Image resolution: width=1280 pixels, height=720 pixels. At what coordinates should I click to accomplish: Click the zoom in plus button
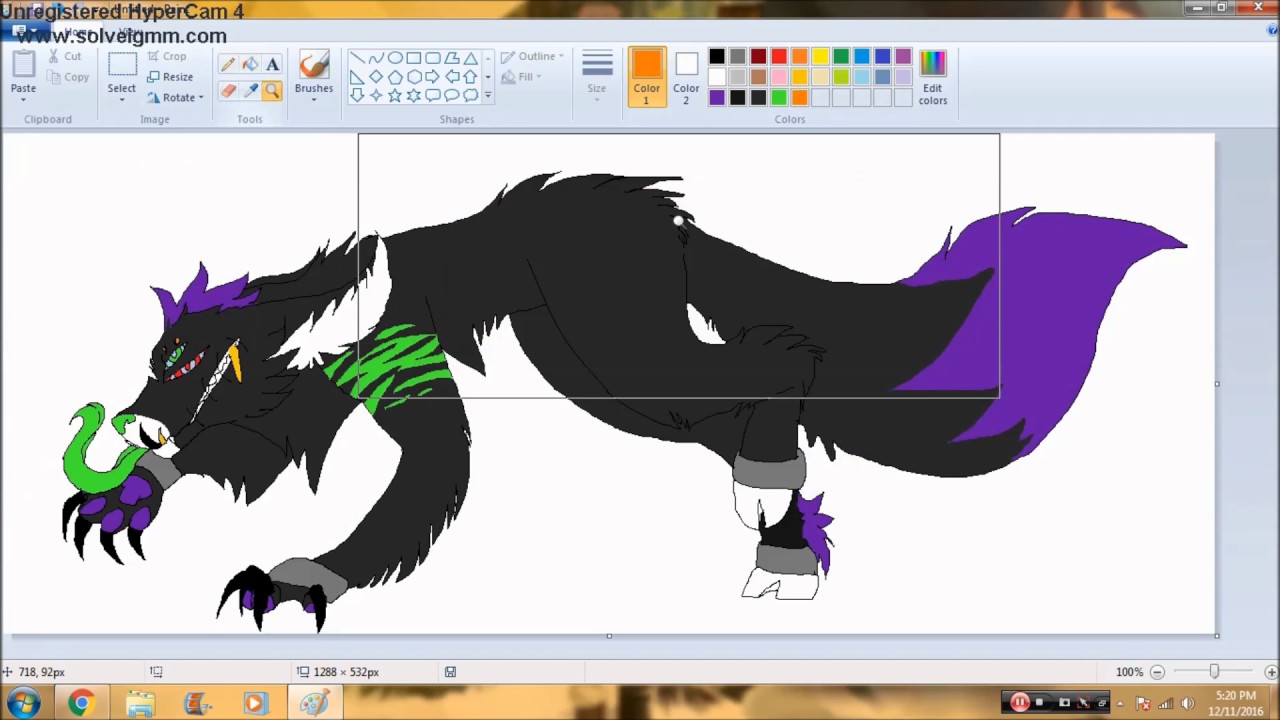1271,672
